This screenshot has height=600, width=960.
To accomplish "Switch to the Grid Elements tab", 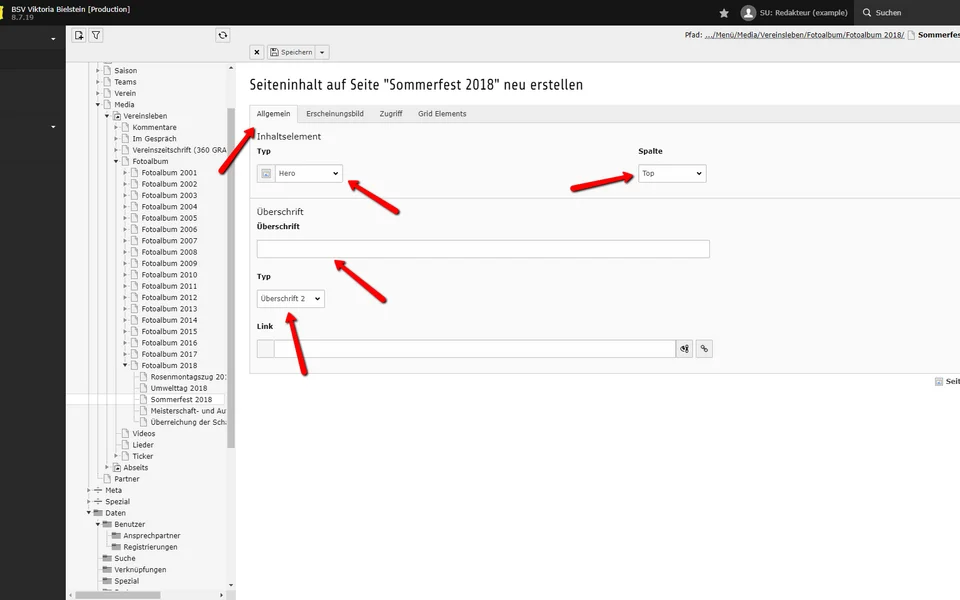I will point(442,114).
